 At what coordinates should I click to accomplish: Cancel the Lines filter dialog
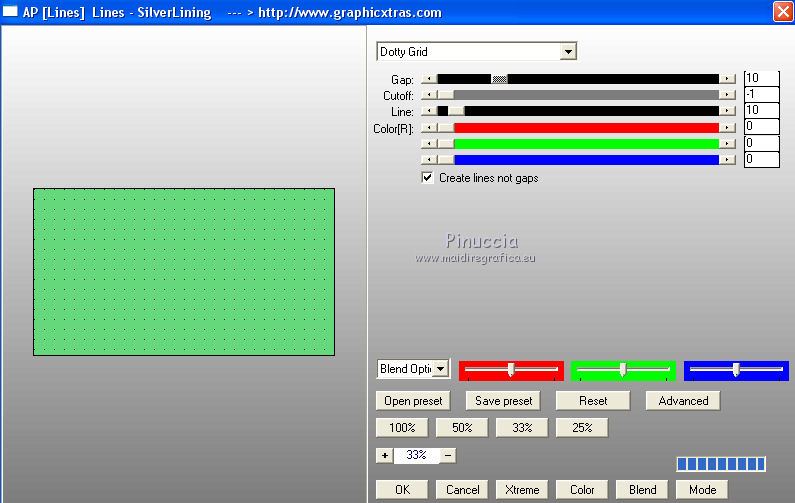[462, 489]
